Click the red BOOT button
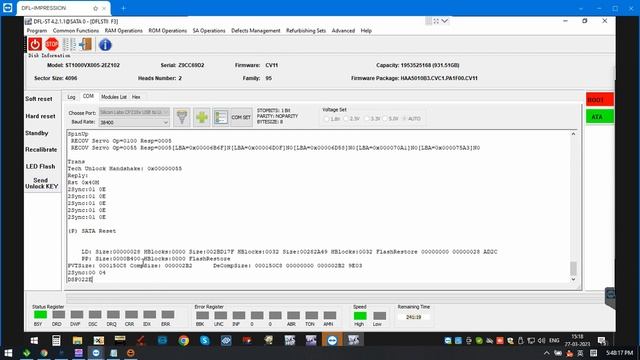Screen dimensions: 640x360 600,100
